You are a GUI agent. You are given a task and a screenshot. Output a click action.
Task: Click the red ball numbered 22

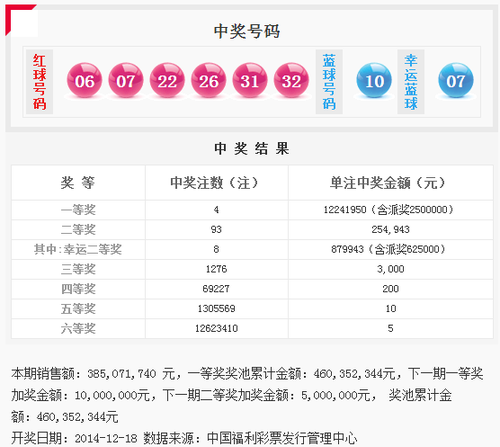[x=167, y=80]
